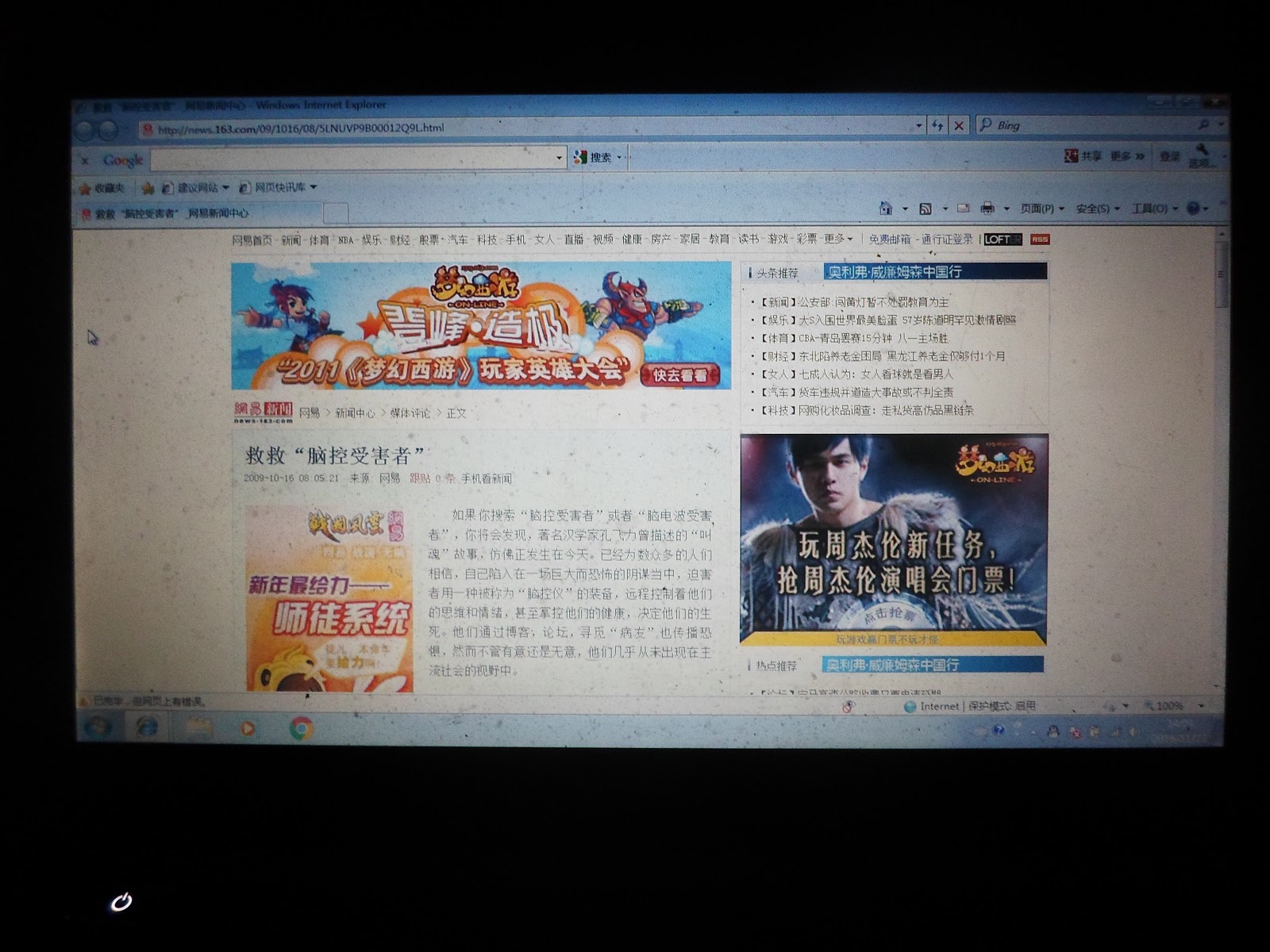
Task: Open the zoom level 100% dropdown
Action: pyautogui.click(x=1201, y=705)
